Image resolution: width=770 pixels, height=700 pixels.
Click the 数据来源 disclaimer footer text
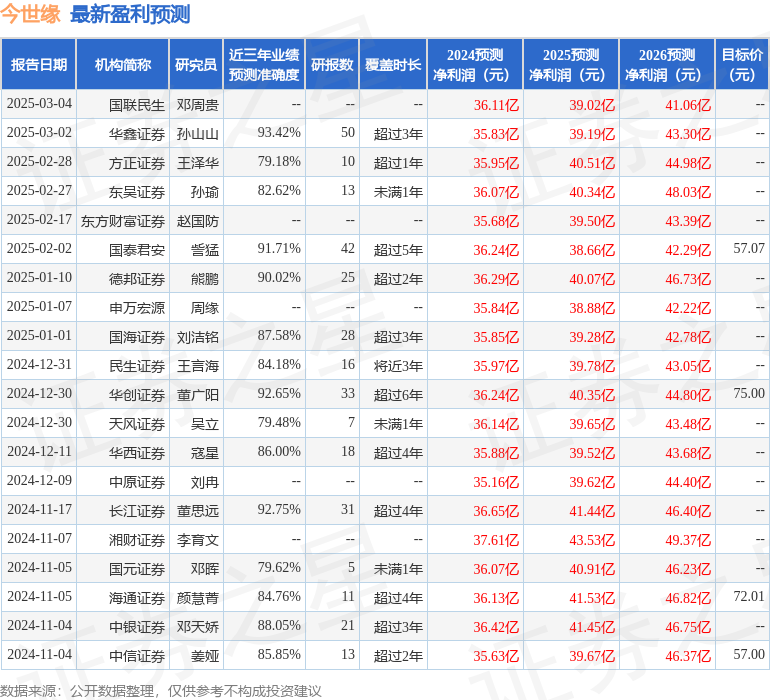(x=161, y=691)
